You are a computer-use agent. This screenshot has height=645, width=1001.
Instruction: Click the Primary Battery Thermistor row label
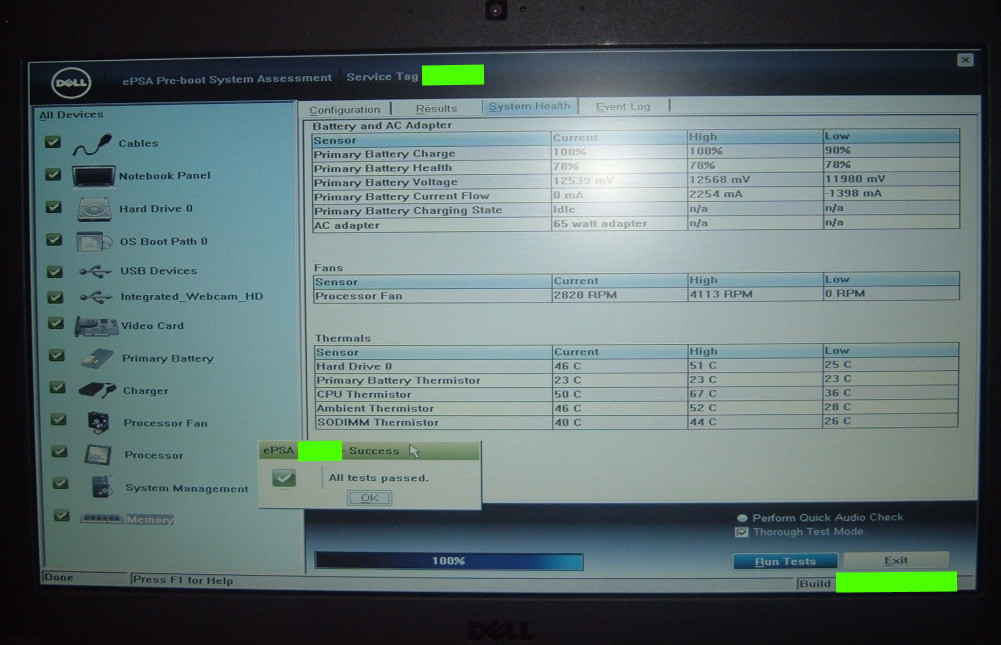(398, 380)
